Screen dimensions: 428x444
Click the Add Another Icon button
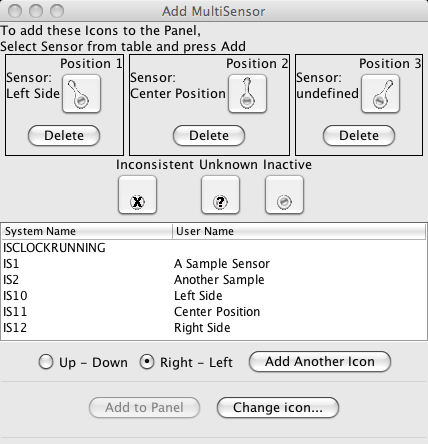pos(320,362)
